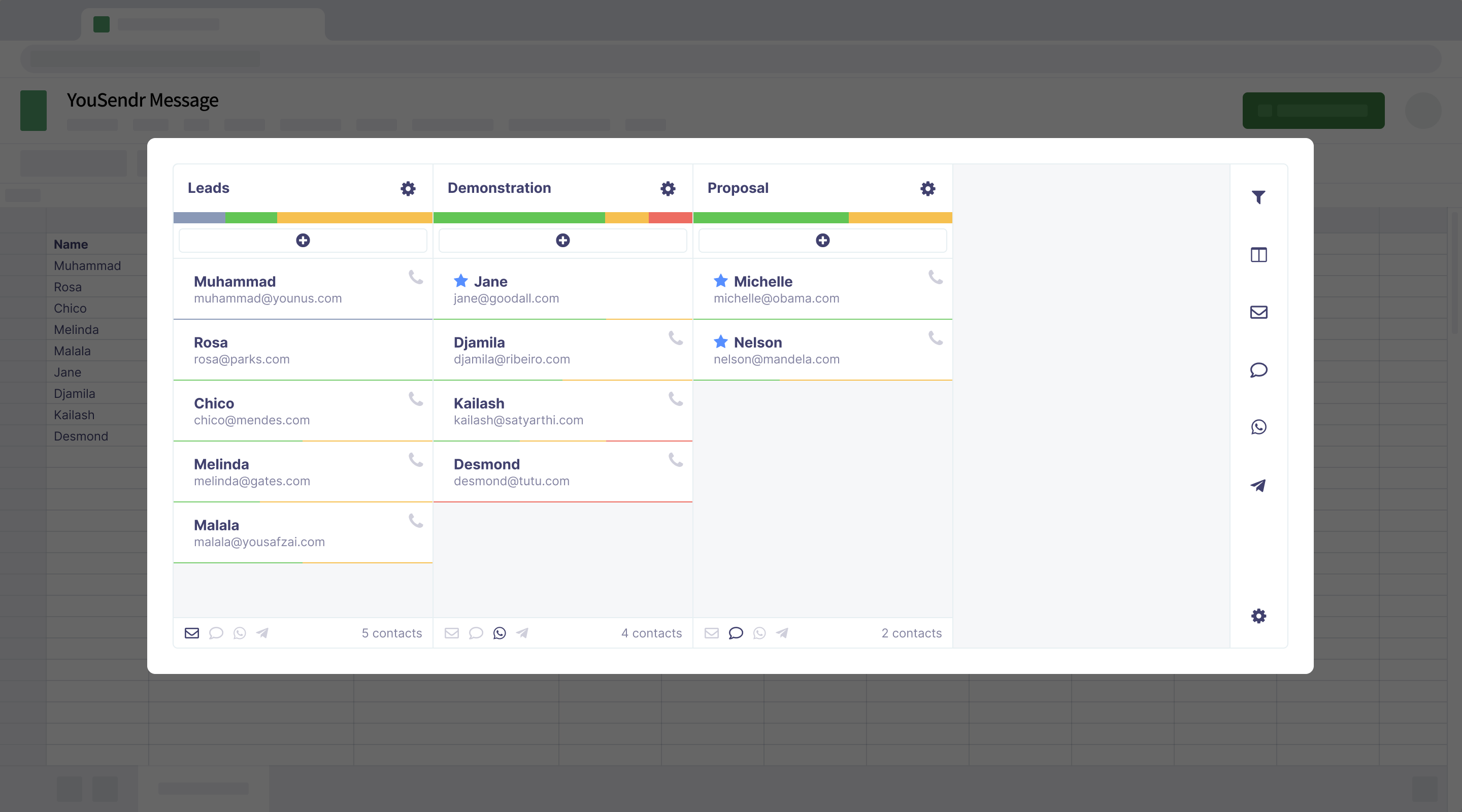Select email icon in Proposal footer
Image resolution: width=1462 pixels, height=812 pixels.
712,633
